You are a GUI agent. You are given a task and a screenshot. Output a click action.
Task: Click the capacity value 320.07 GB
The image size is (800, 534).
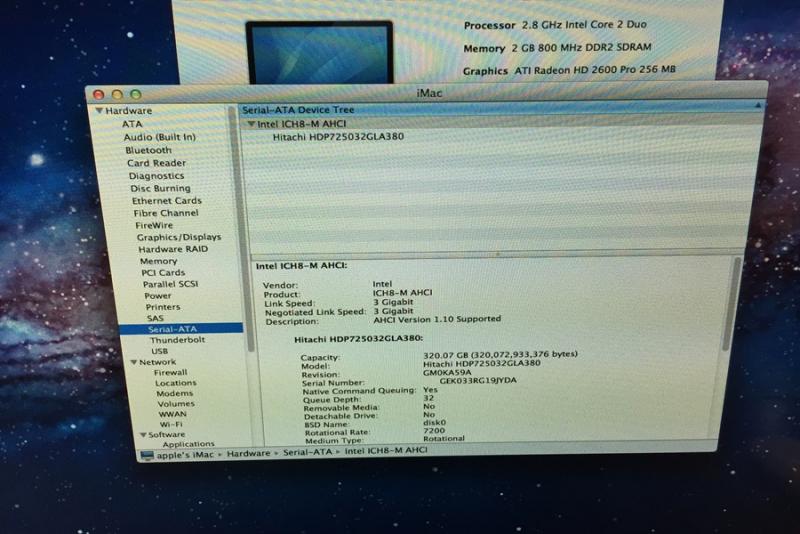(500, 354)
